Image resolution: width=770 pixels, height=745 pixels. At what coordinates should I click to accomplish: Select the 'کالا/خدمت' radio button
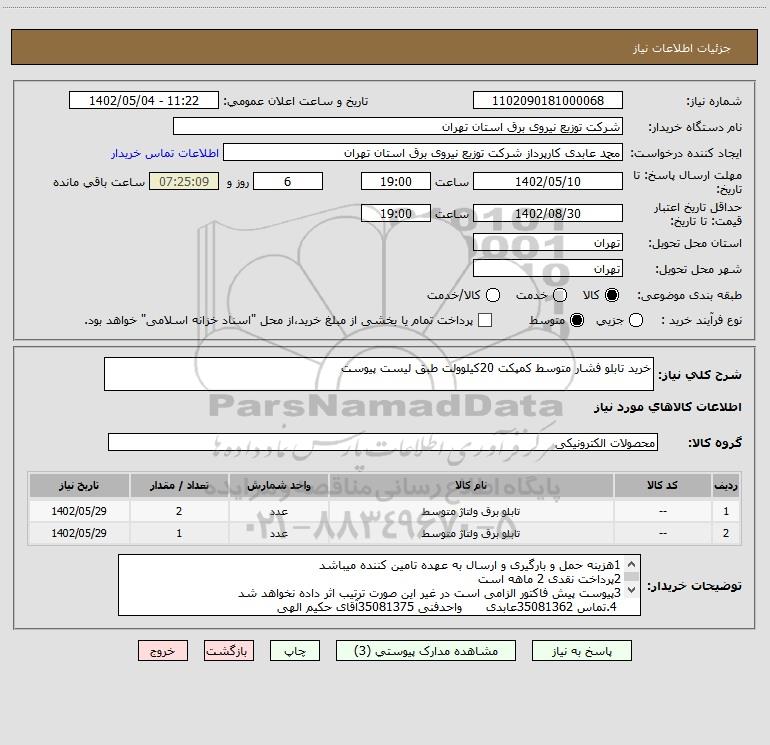(x=493, y=295)
